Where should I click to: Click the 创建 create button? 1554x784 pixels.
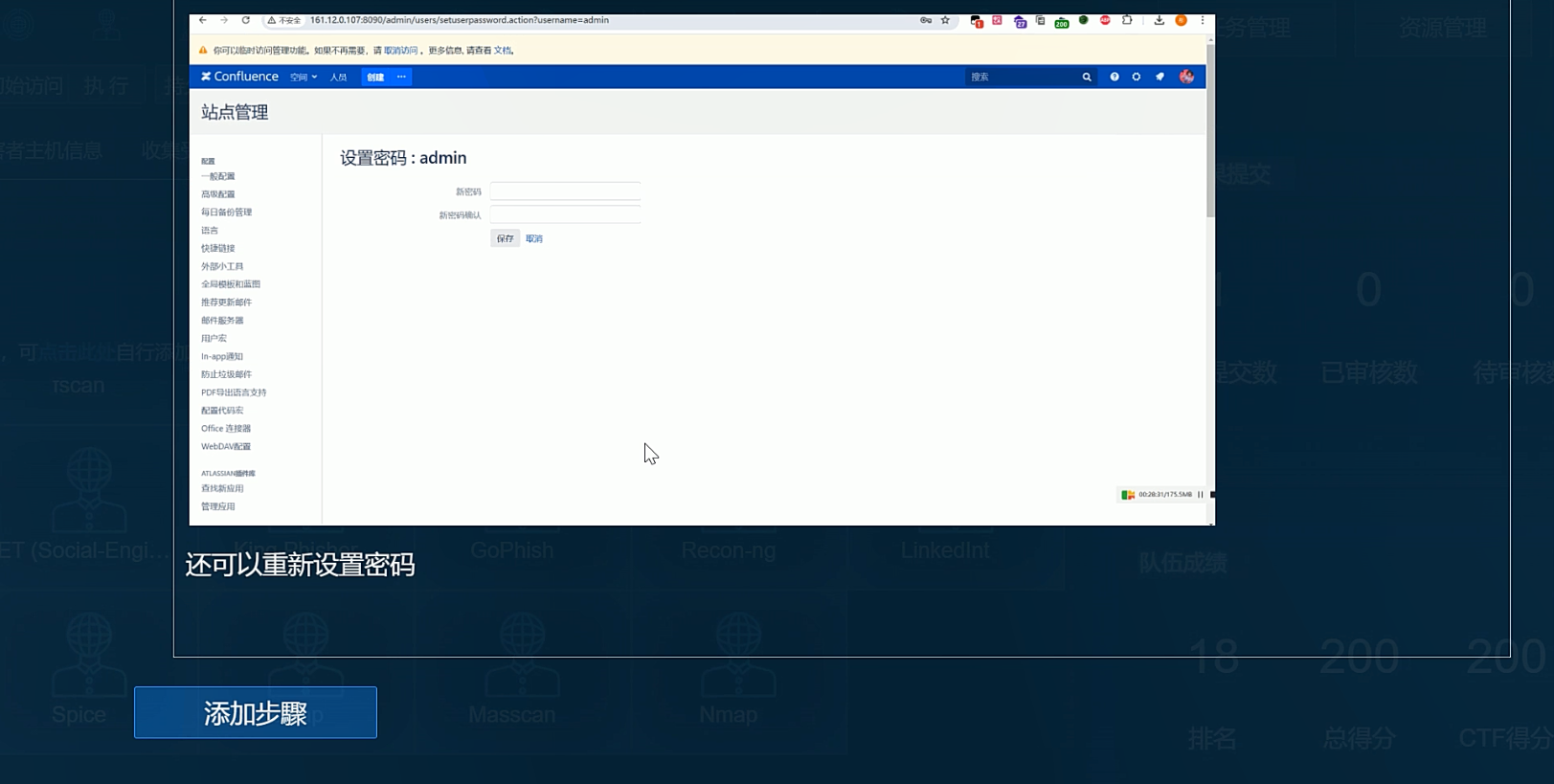pyautogui.click(x=375, y=78)
